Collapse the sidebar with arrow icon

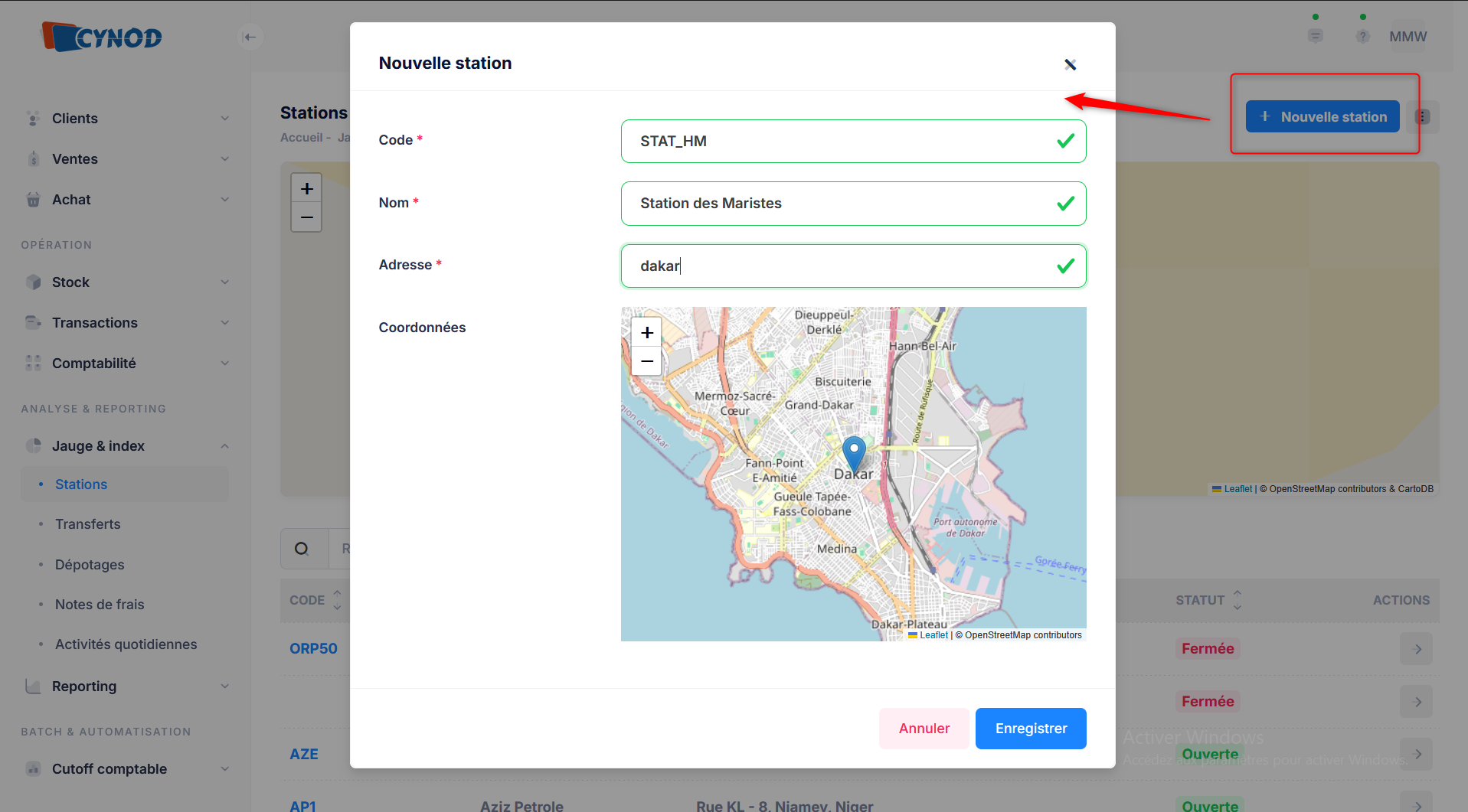tap(250, 37)
